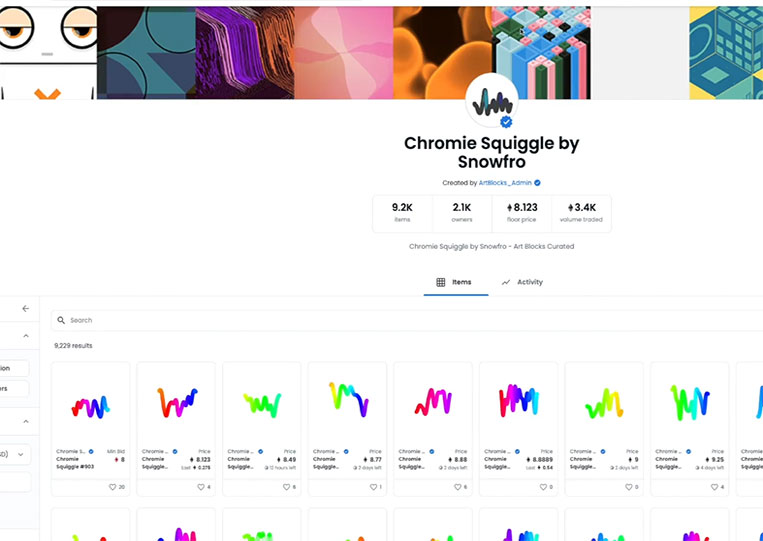Image resolution: width=763 pixels, height=541 pixels.
Task: Collapse the first sidebar filter section
Action: click(26, 336)
